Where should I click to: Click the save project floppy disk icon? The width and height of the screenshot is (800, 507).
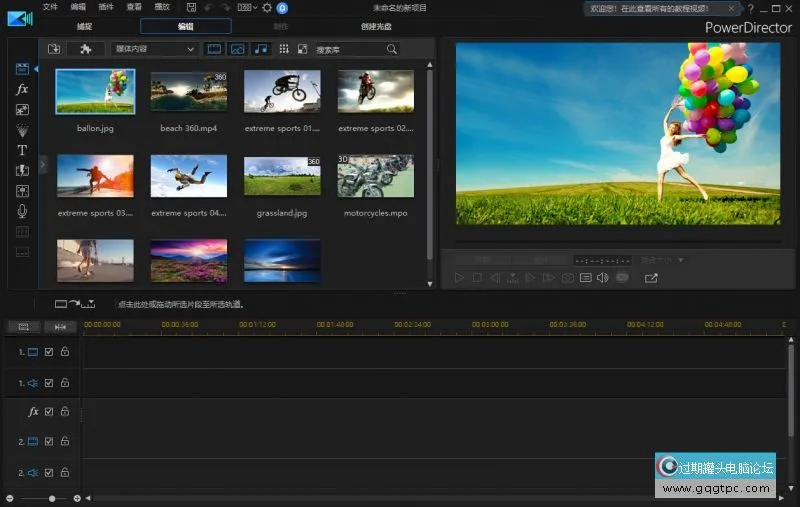[x=192, y=8]
